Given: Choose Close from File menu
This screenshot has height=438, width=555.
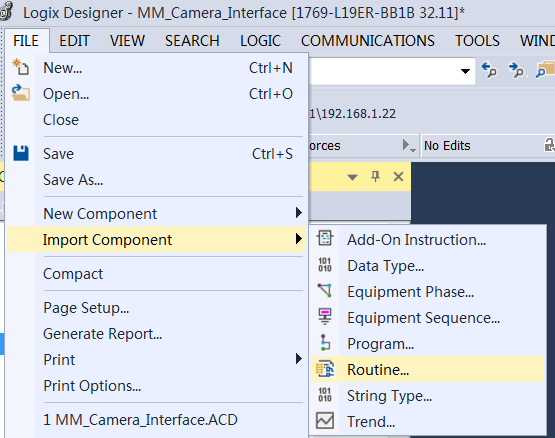Looking at the screenshot, I should pyautogui.click(x=156, y=120).
